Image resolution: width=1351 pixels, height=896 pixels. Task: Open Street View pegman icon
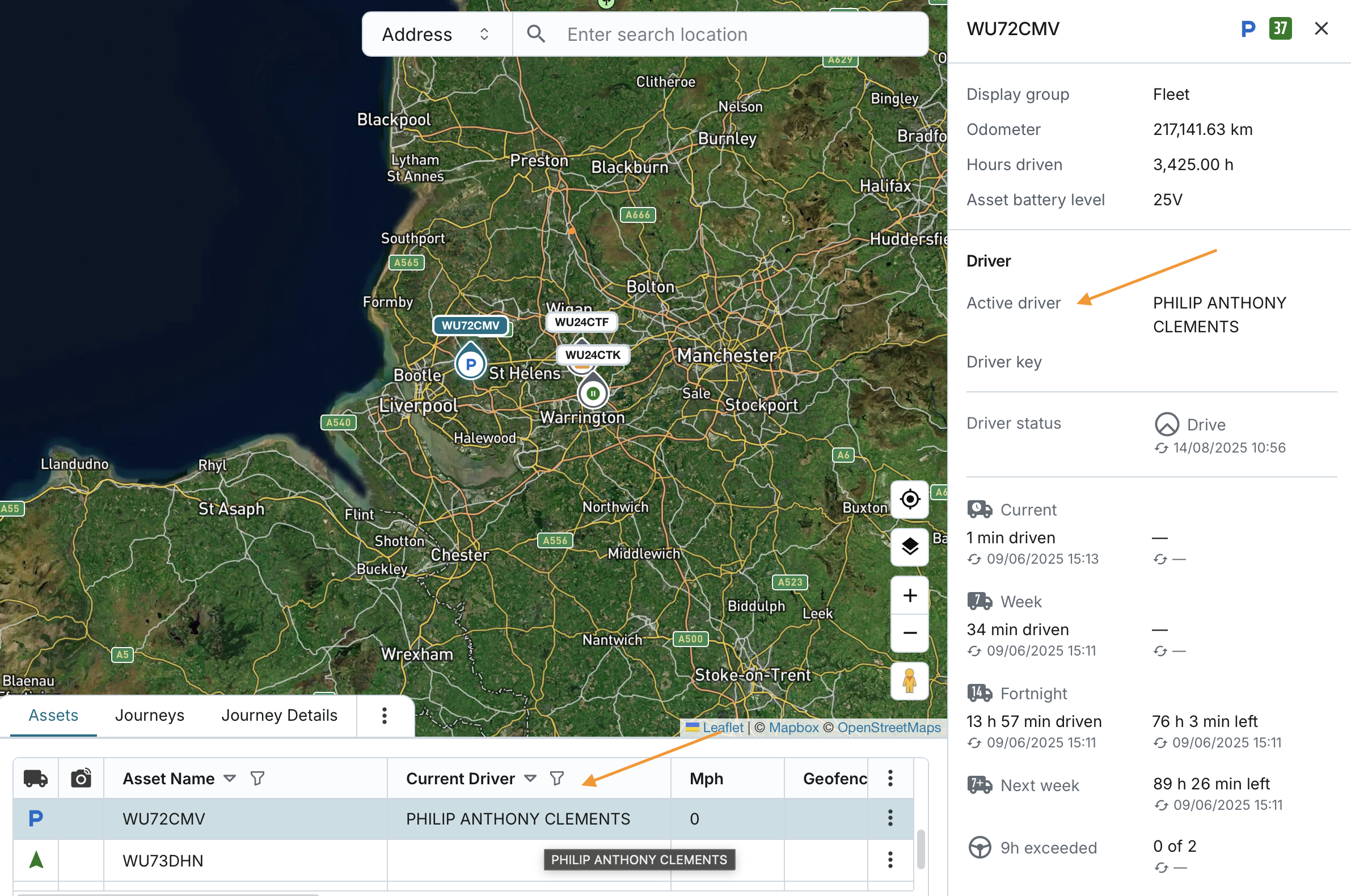pos(909,681)
